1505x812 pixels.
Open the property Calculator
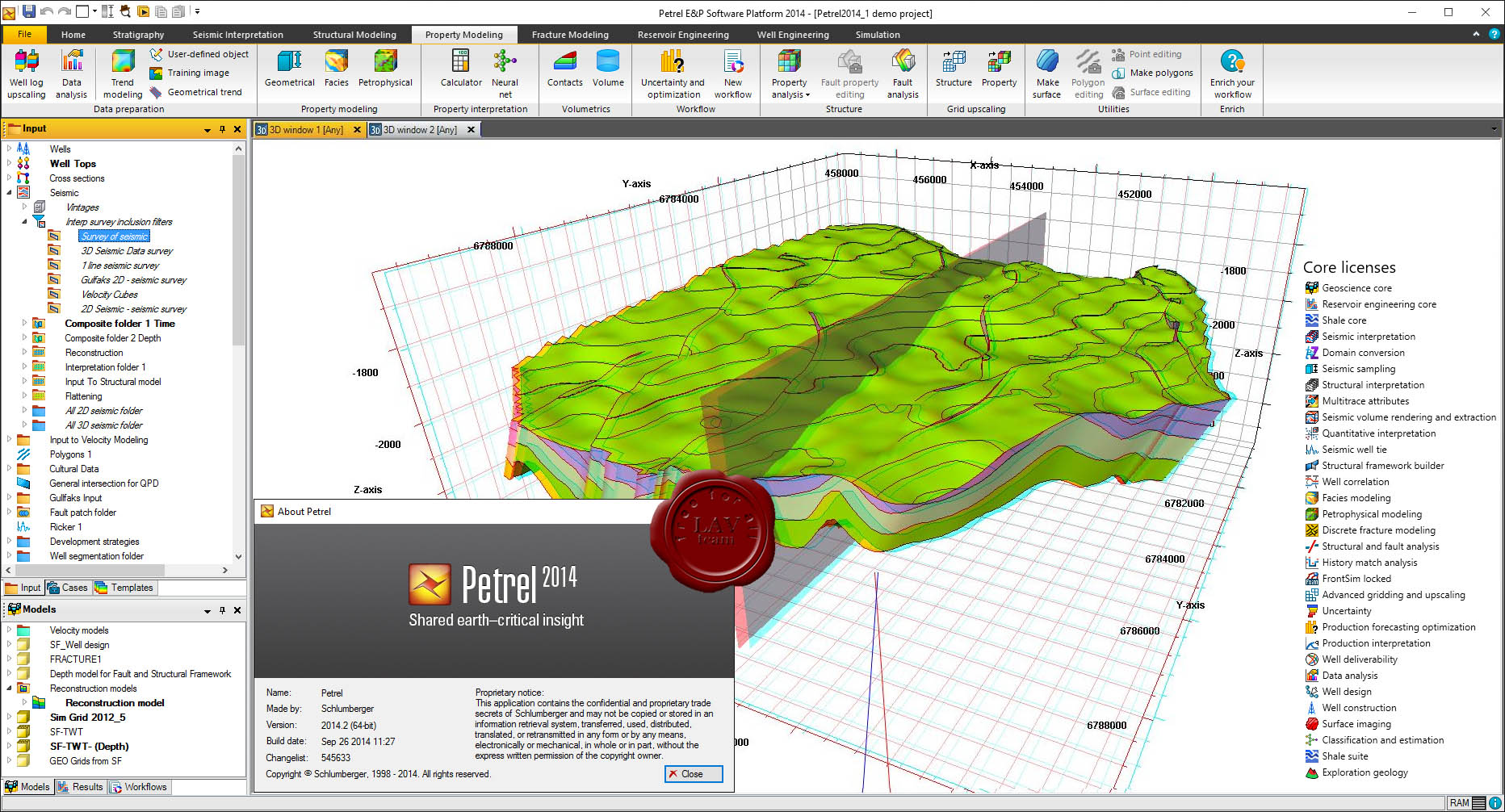point(461,69)
